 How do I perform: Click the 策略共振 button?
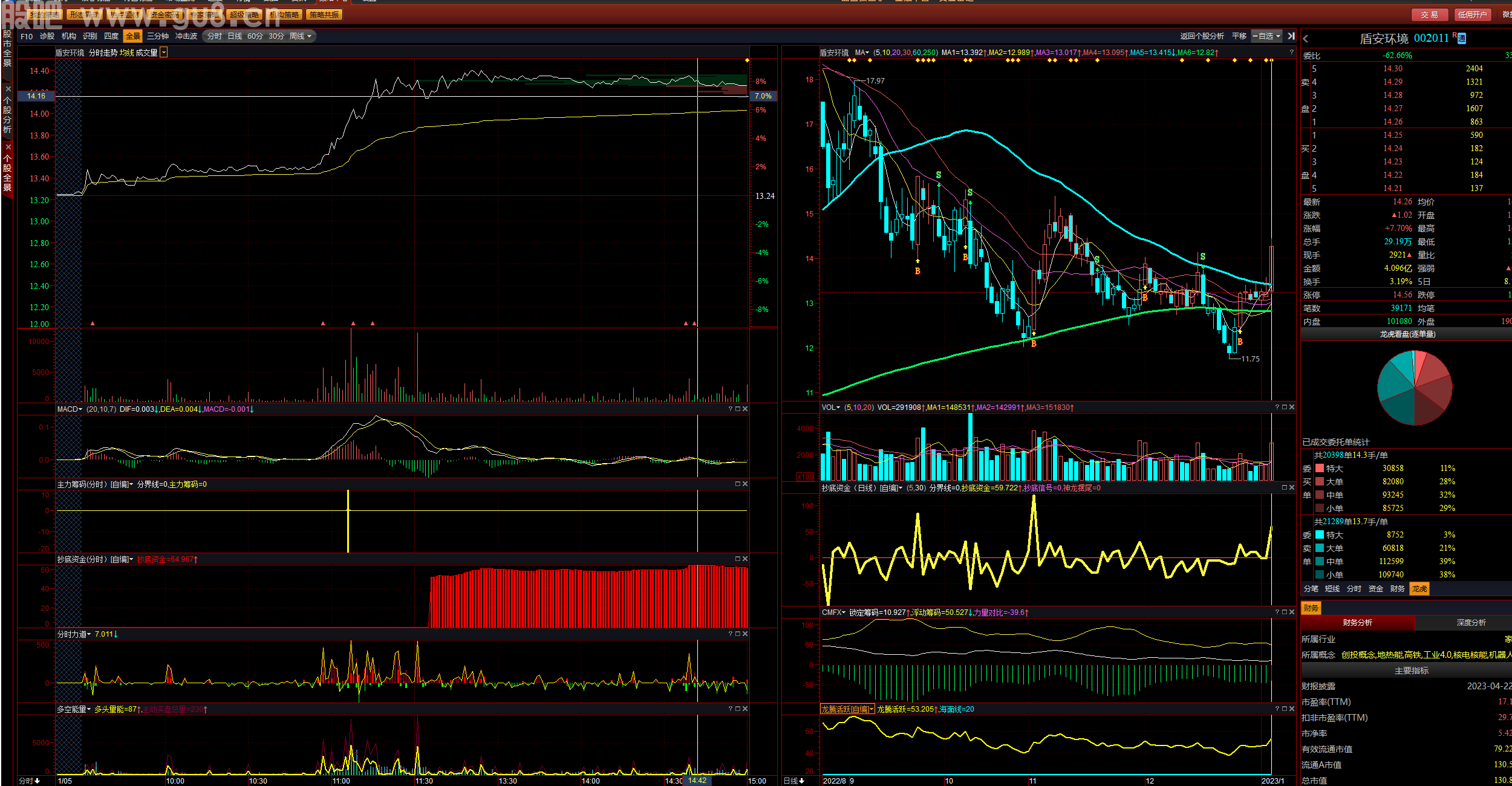(324, 15)
